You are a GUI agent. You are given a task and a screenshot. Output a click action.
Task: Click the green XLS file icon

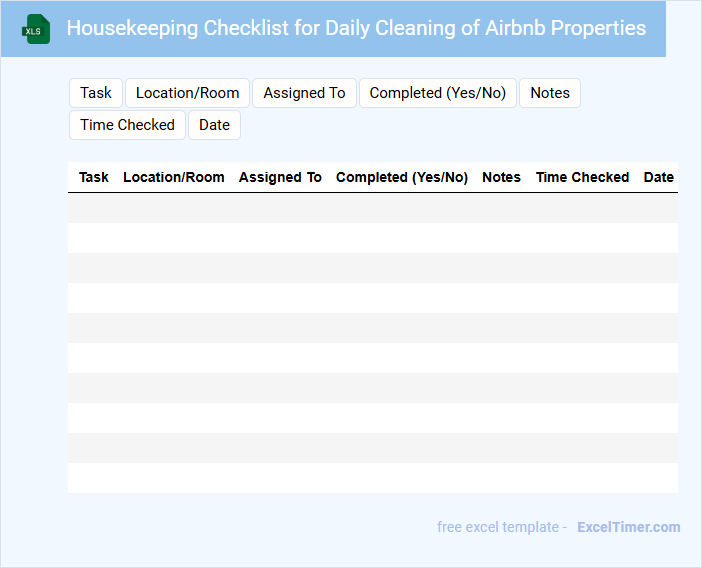[36, 29]
